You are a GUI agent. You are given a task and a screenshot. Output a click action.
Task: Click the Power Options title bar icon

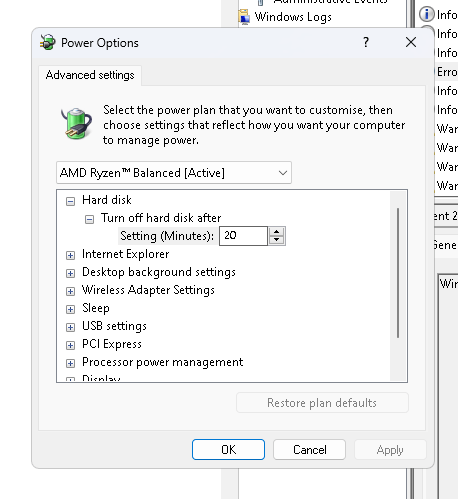click(48, 42)
